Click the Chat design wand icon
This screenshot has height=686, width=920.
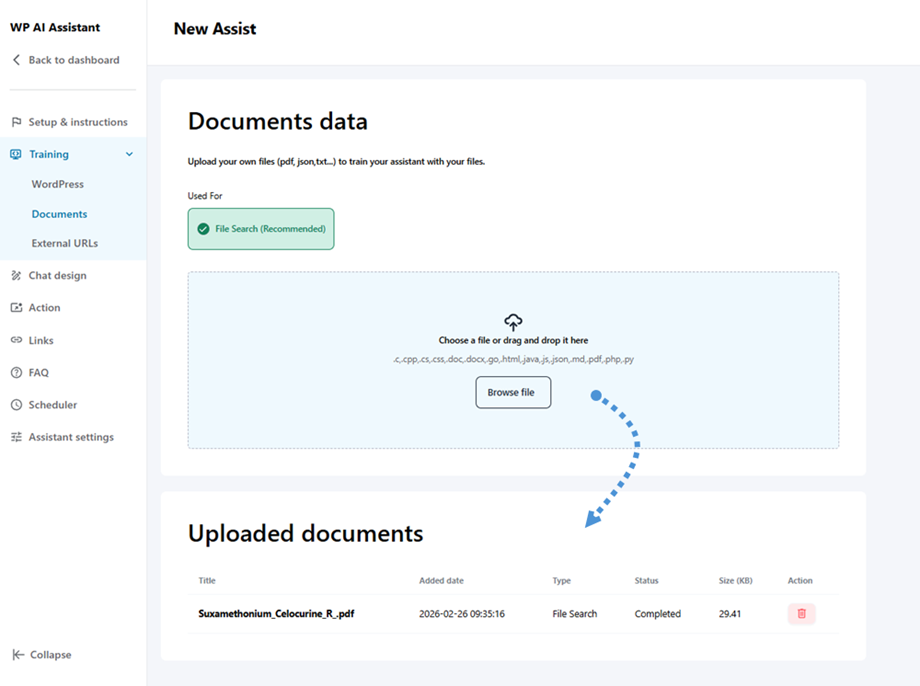(16, 275)
